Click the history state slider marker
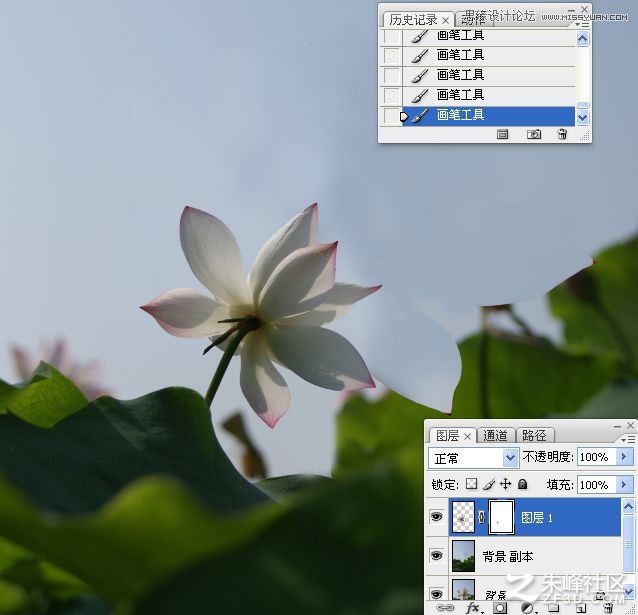The image size is (638, 615). point(404,117)
